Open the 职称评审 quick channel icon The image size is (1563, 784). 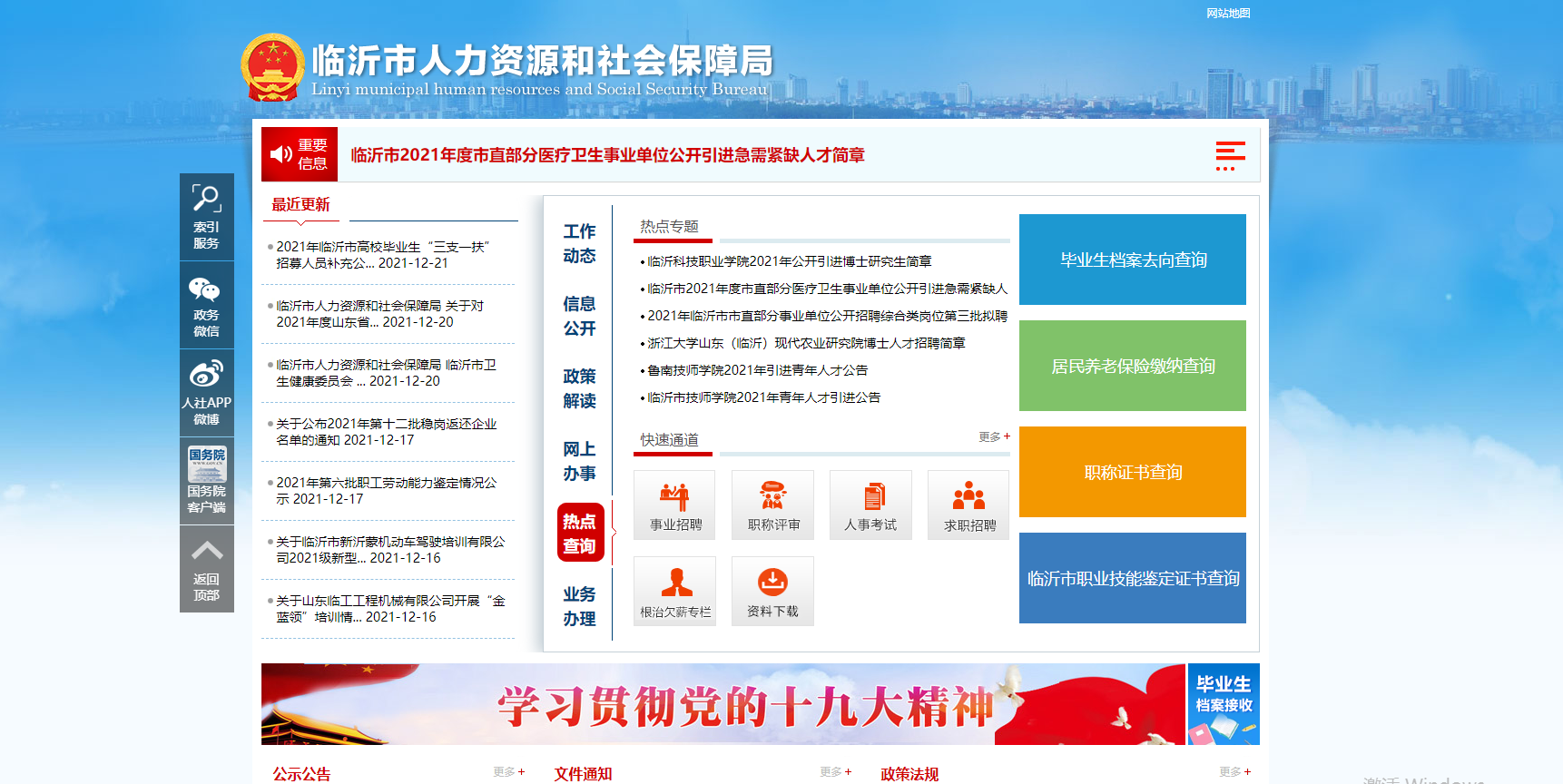click(x=772, y=505)
